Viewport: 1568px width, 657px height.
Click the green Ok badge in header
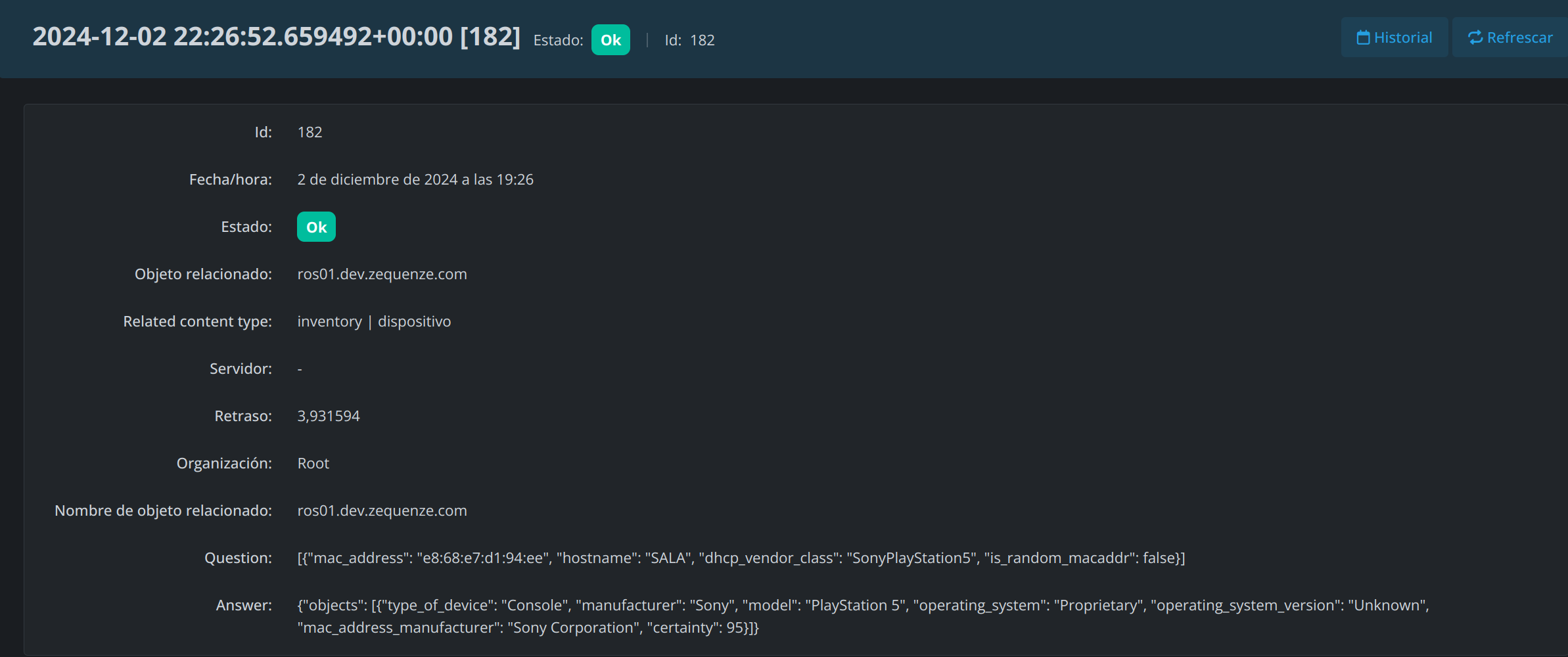[x=611, y=40]
